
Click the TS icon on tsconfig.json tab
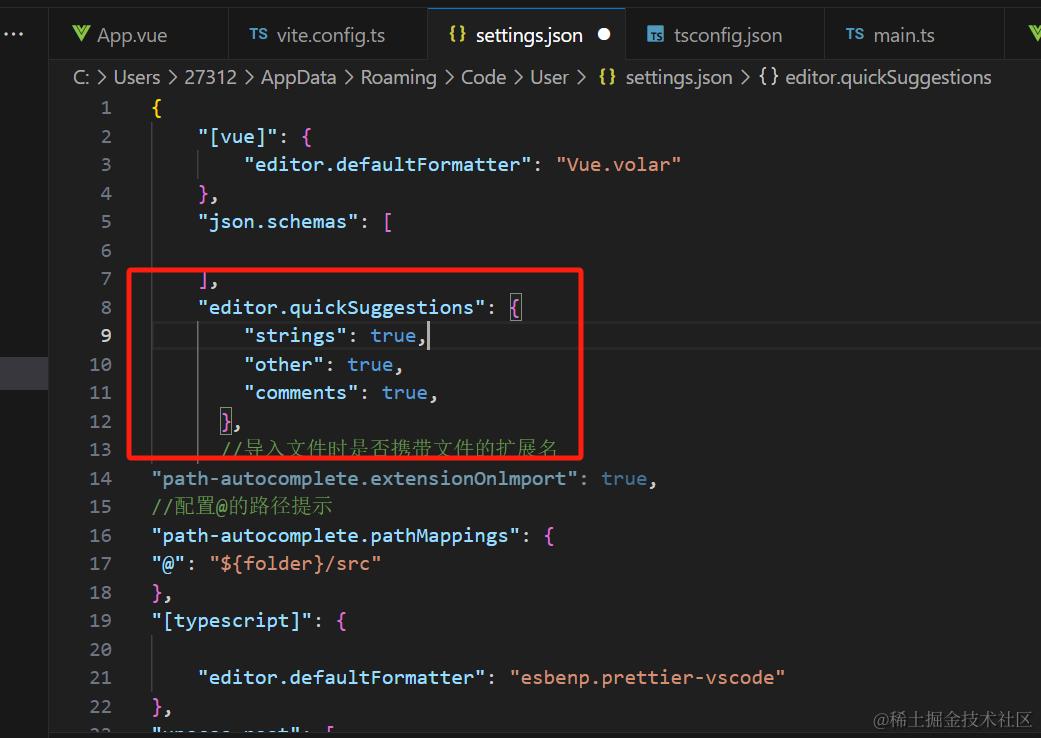tap(655, 35)
